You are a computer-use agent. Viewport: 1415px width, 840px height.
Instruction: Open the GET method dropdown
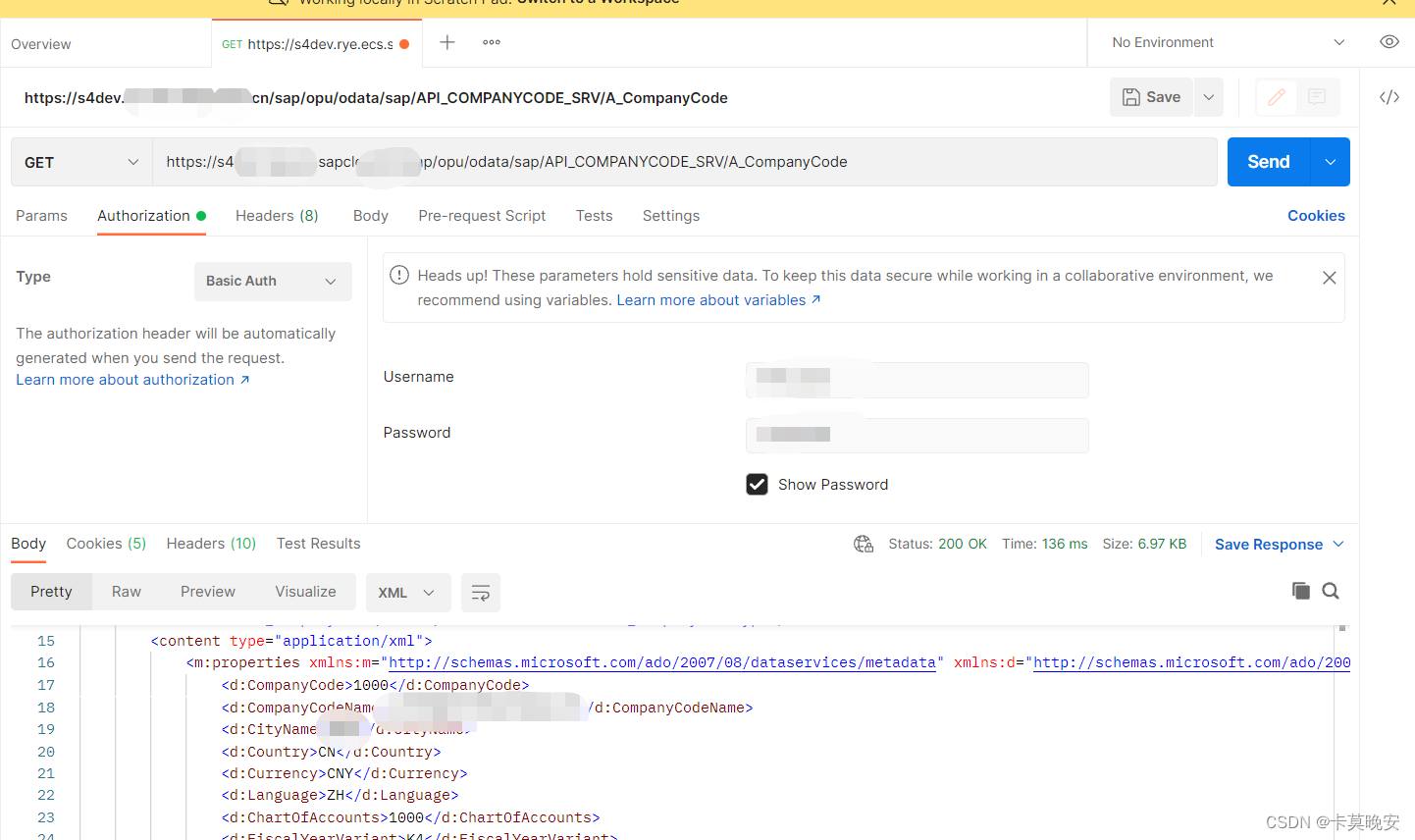pyautogui.click(x=81, y=162)
